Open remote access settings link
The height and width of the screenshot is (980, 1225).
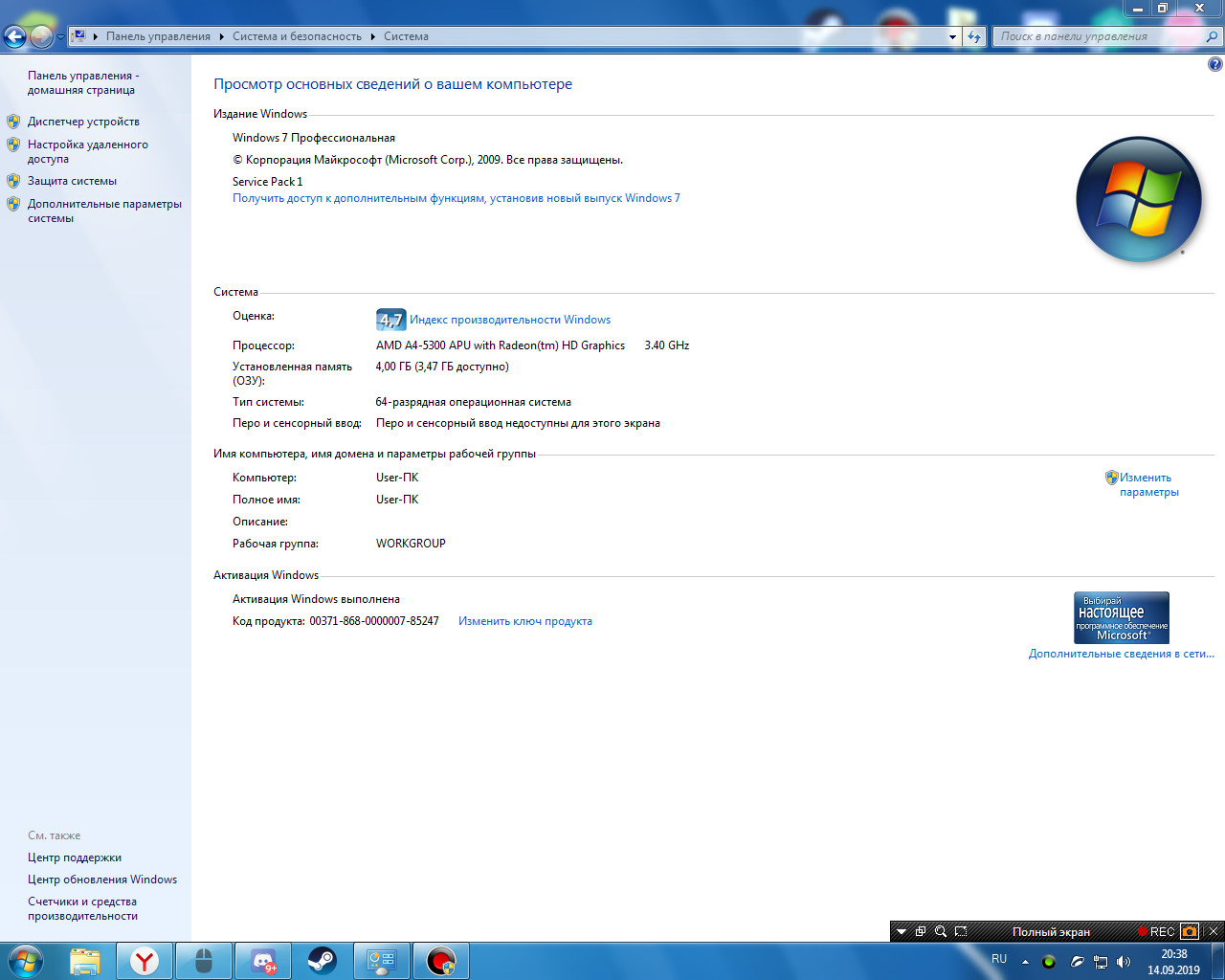[x=88, y=151]
